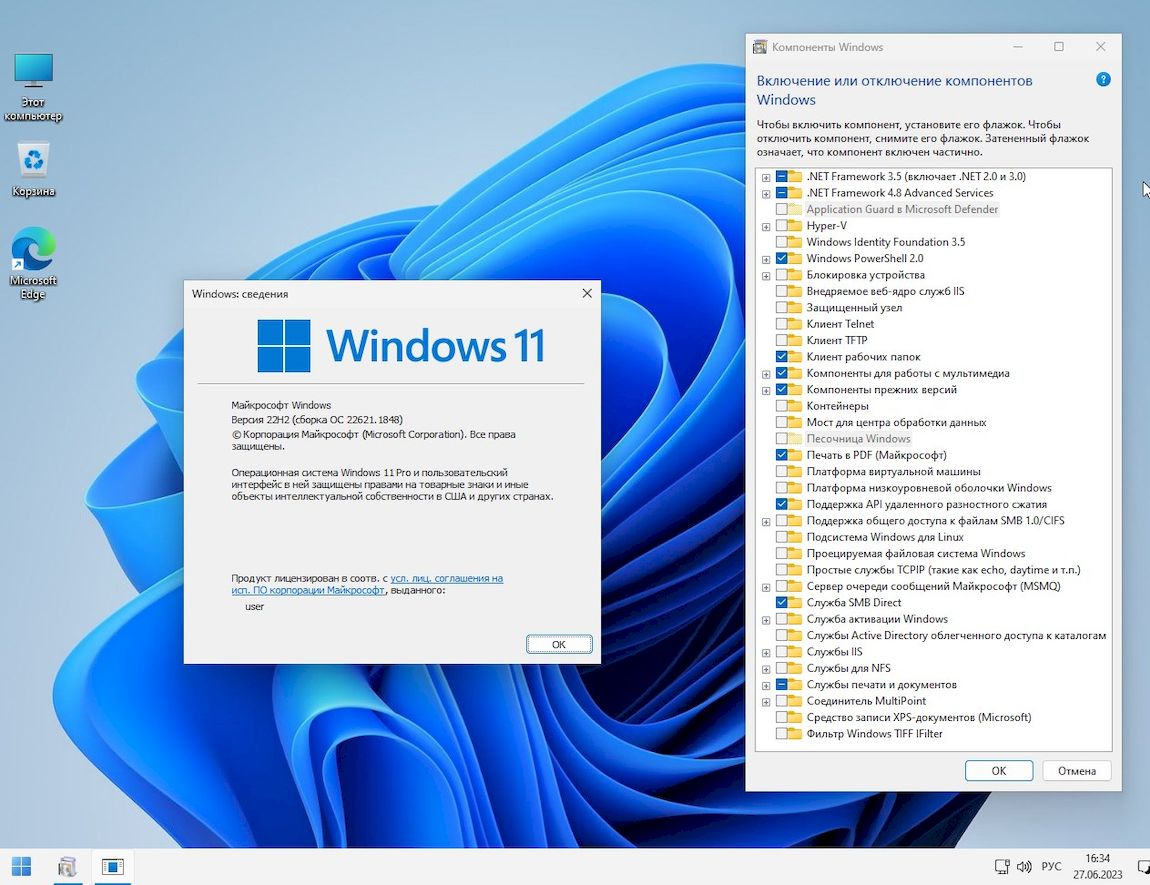
Task: Expand Компоненты для работы с мультимедиа
Action: tap(766, 374)
